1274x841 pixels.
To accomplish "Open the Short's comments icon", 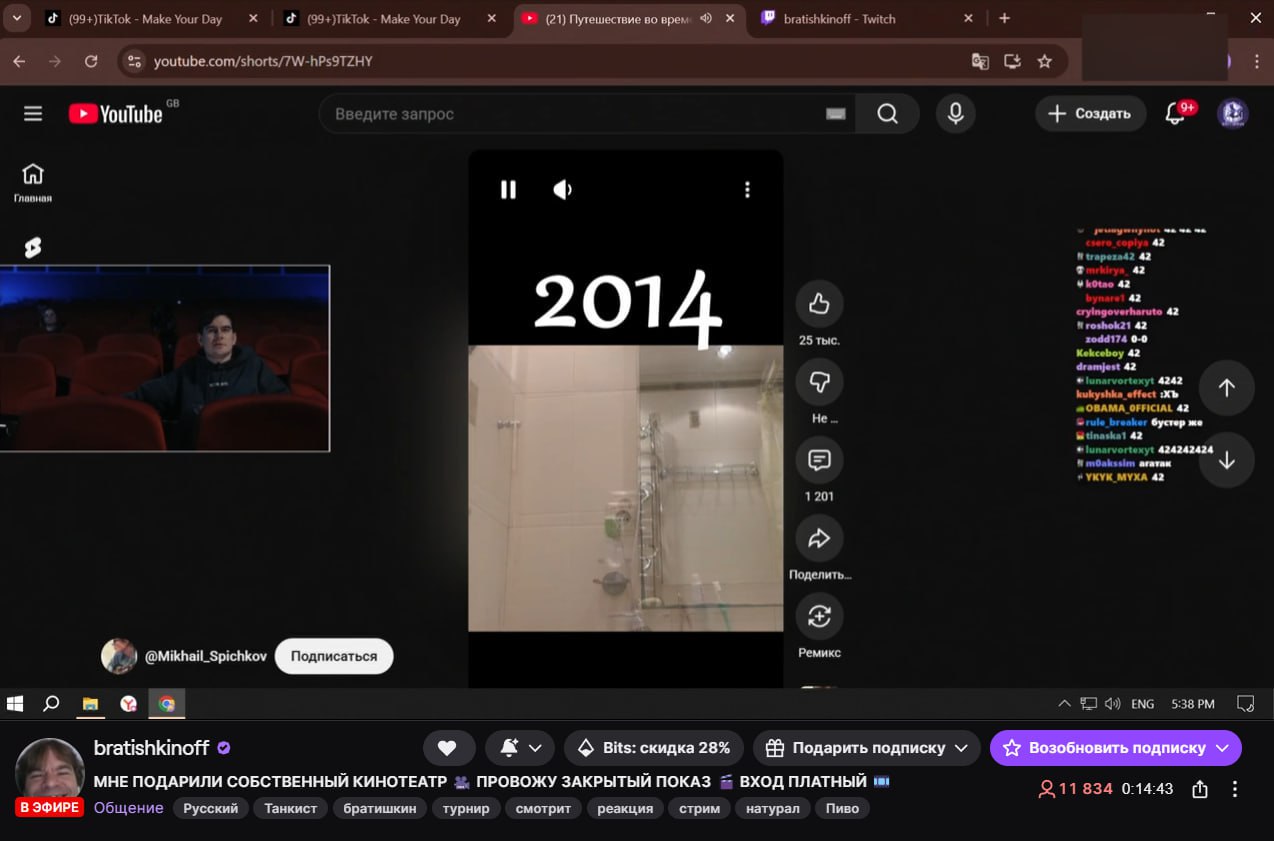I will pos(819,460).
